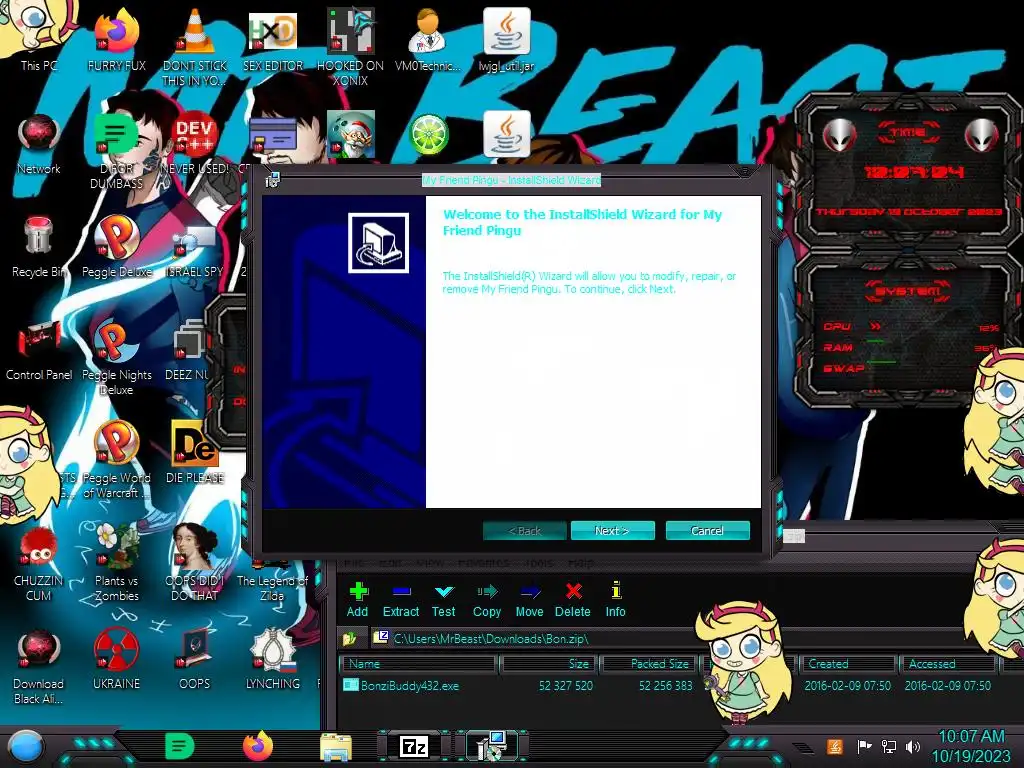Click the size value 52 327 520

[x=566, y=686]
